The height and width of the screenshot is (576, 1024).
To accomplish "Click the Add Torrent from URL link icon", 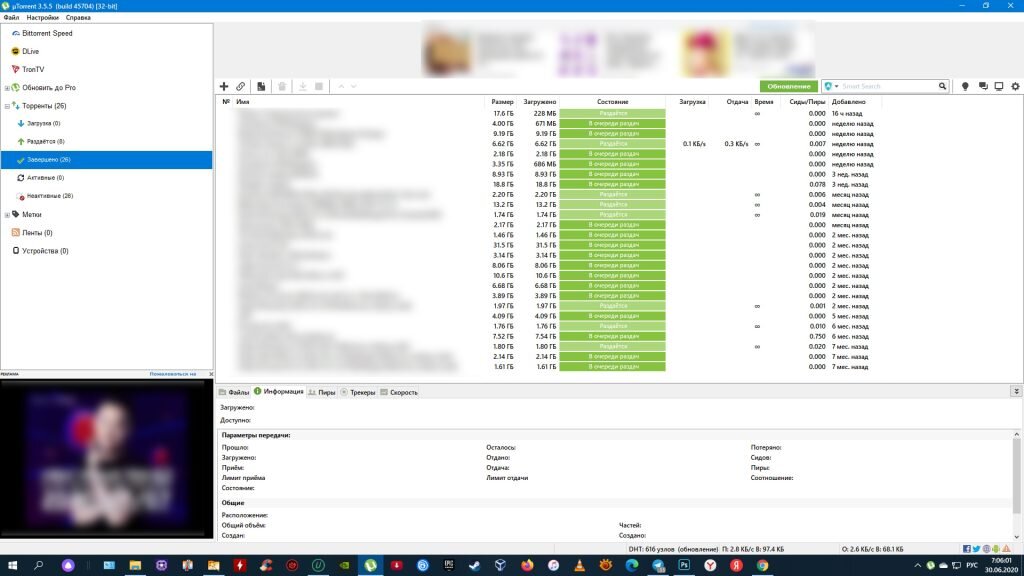I will pyautogui.click(x=241, y=86).
